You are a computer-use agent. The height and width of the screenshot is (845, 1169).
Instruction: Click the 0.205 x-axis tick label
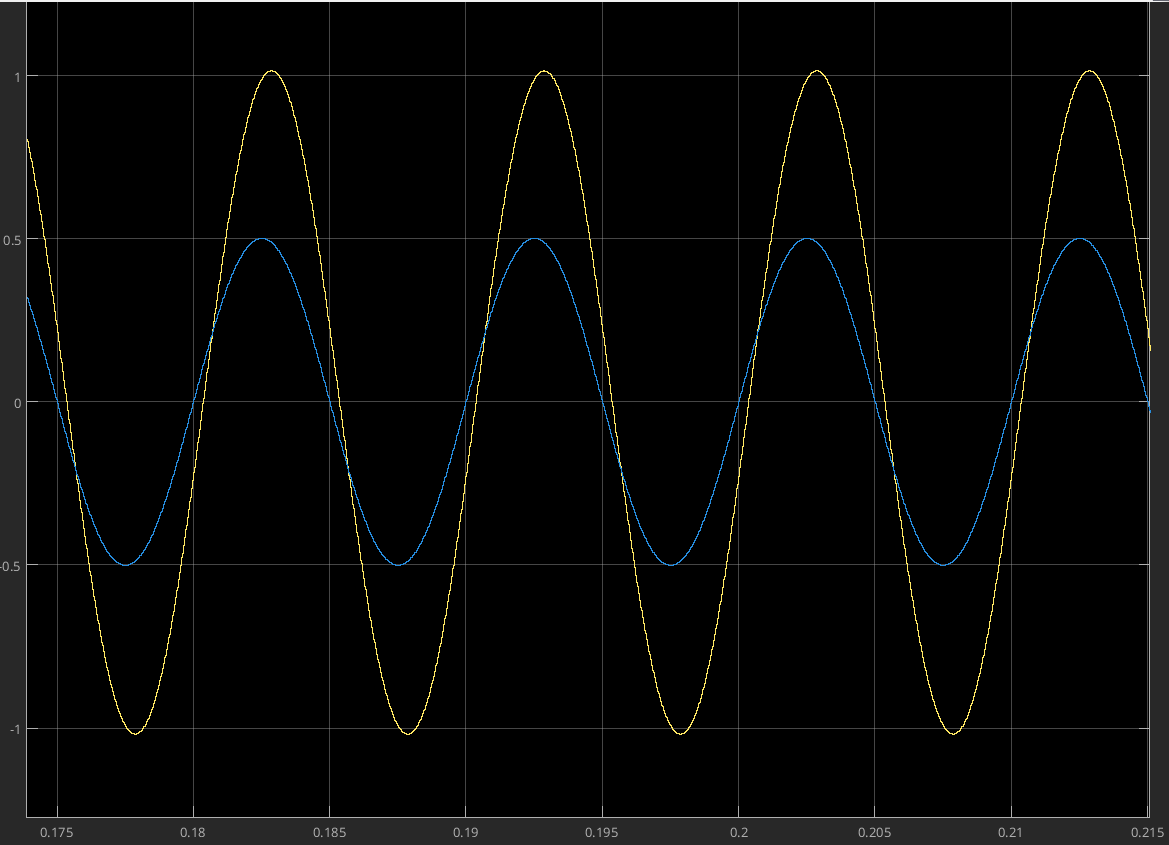coord(874,832)
